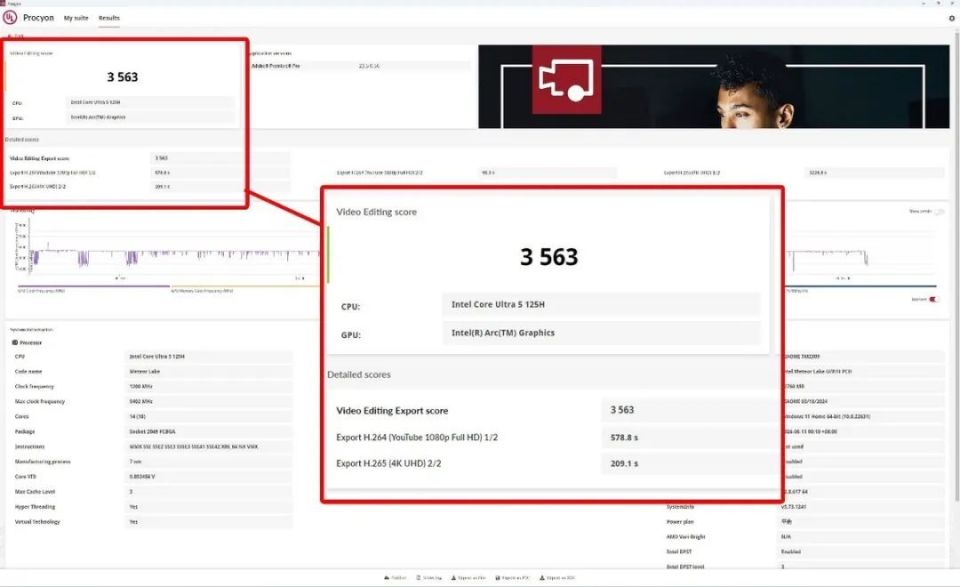Select the Clock frequency value 1200 MHz
The height and width of the screenshot is (587, 960).
pos(208,387)
